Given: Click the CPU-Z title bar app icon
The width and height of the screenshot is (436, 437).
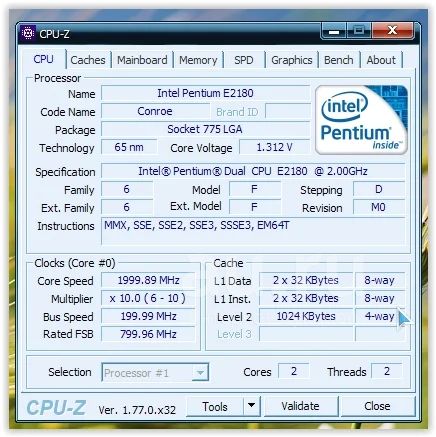Looking at the screenshot, I should (27, 33).
